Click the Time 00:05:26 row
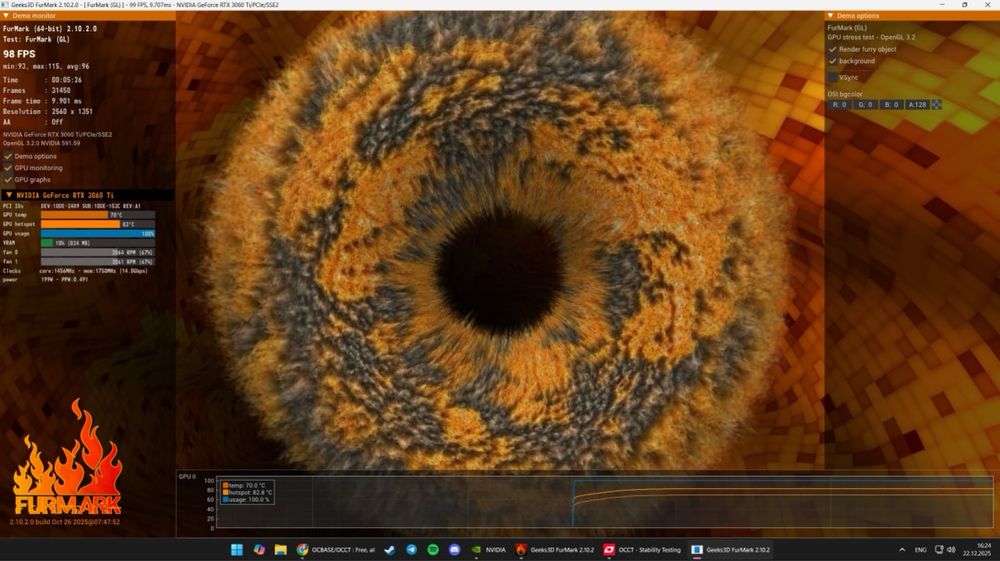This screenshot has width=1000, height=561. [x=42, y=80]
